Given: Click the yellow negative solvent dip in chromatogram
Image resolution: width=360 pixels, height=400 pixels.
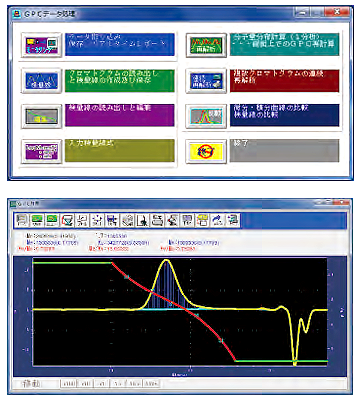Looking at the screenshot, I should pos(294,363).
